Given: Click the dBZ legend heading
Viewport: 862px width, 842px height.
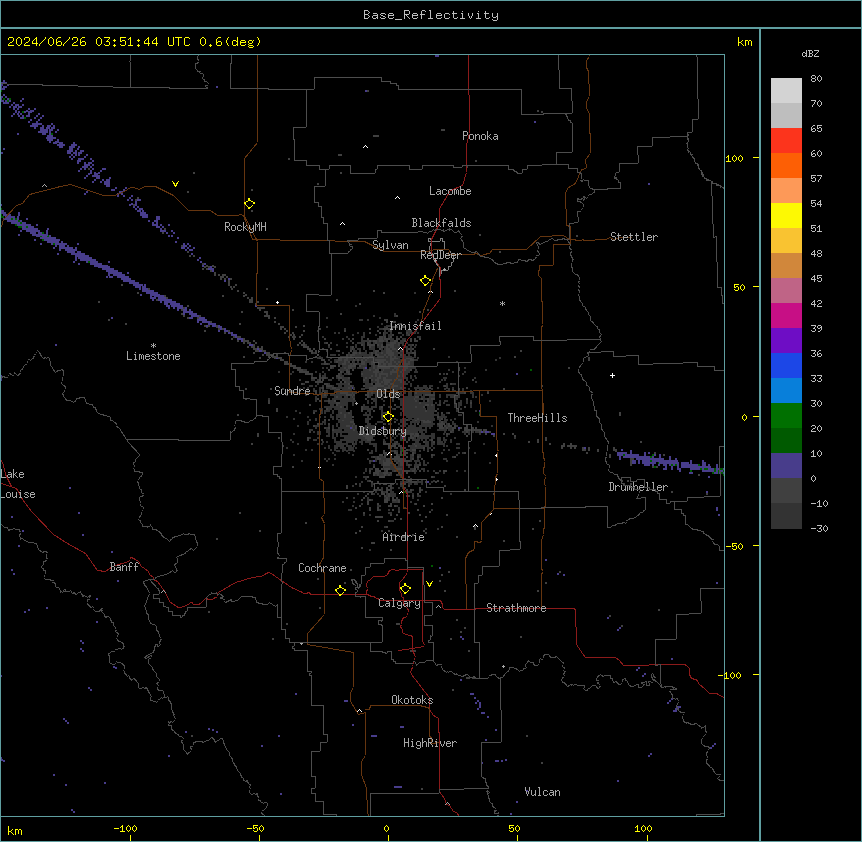Looking at the screenshot, I should (x=810, y=54).
